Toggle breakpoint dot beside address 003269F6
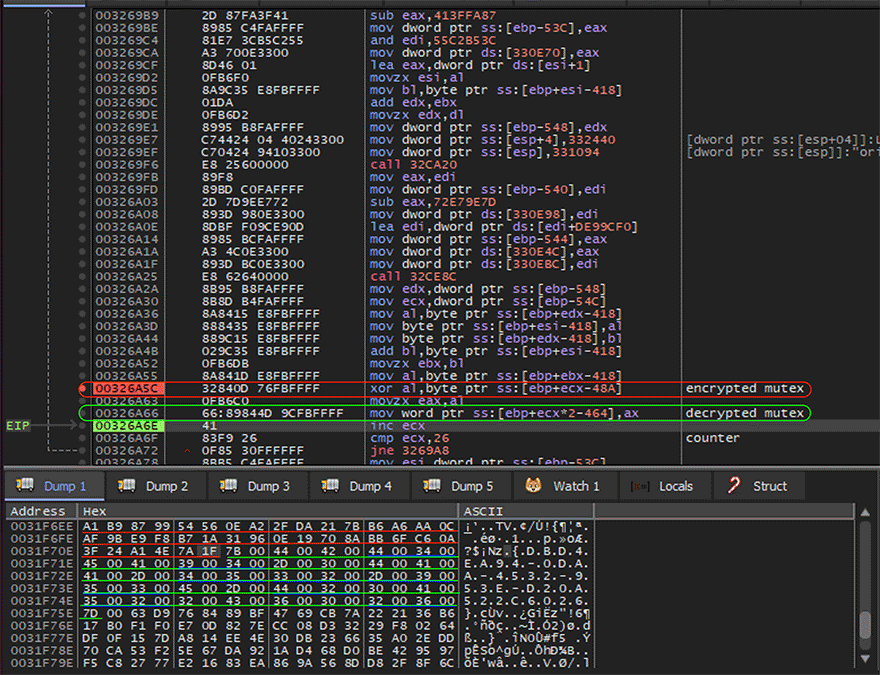The image size is (880, 675). [82, 164]
